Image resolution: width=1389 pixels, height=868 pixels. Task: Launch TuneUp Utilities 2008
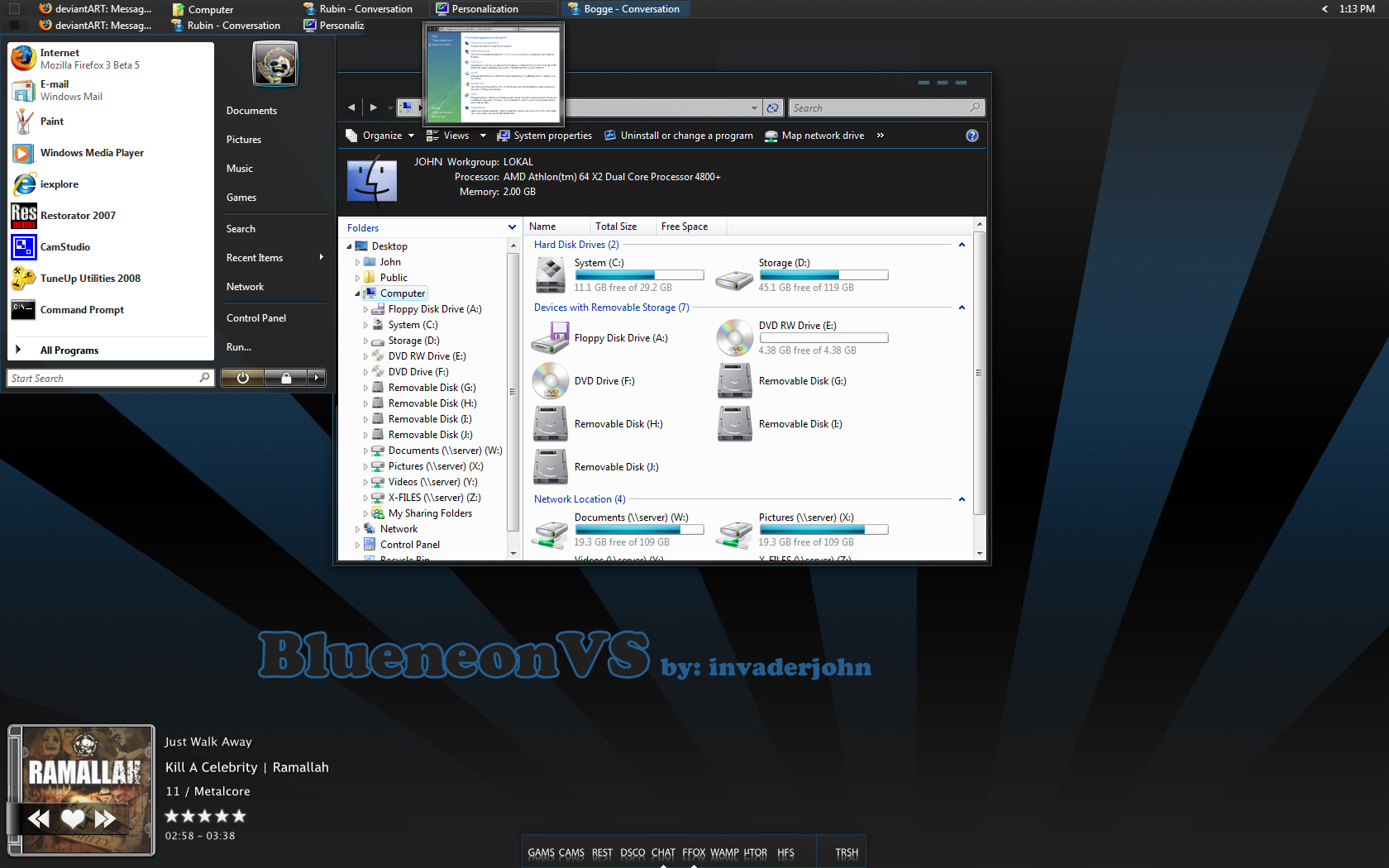[110, 279]
